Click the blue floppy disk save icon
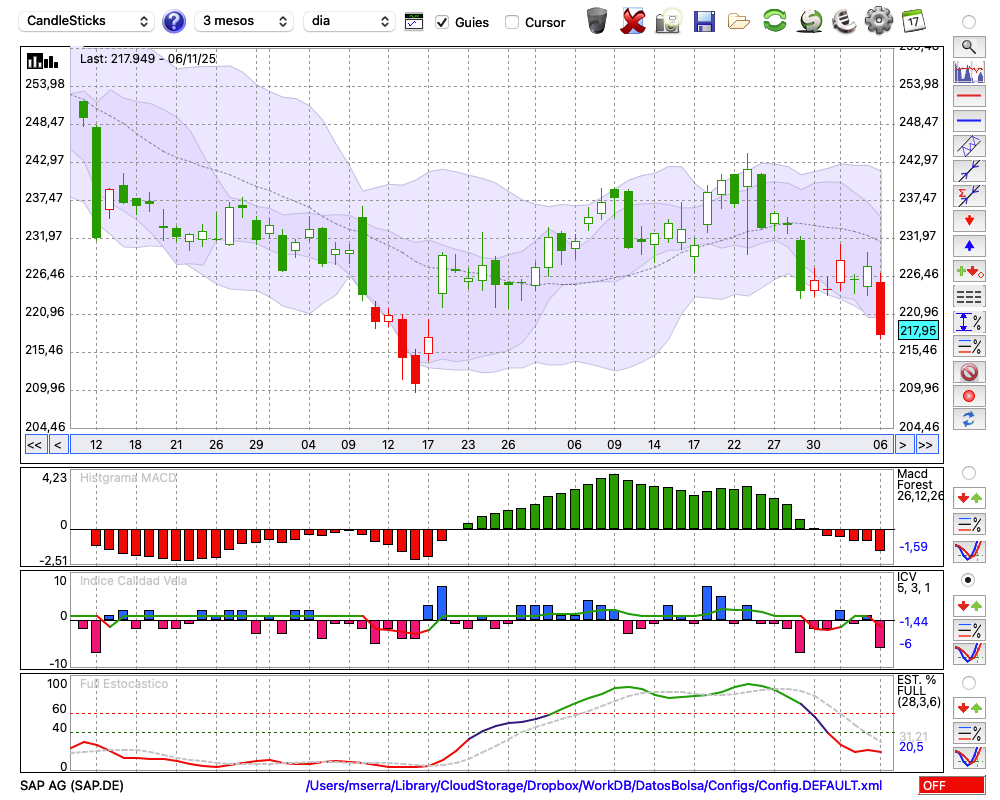Screen dimensions: 1000x800 point(704,21)
